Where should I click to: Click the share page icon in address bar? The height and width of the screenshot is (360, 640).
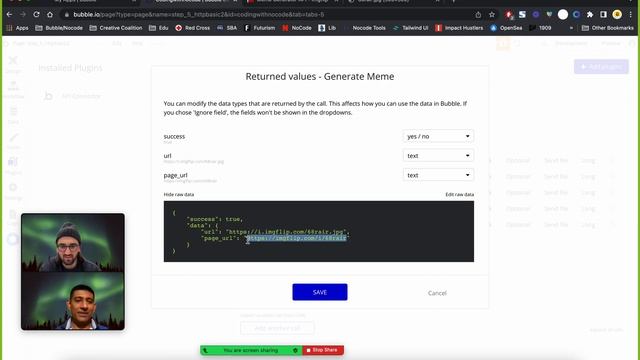[x=478, y=15]
